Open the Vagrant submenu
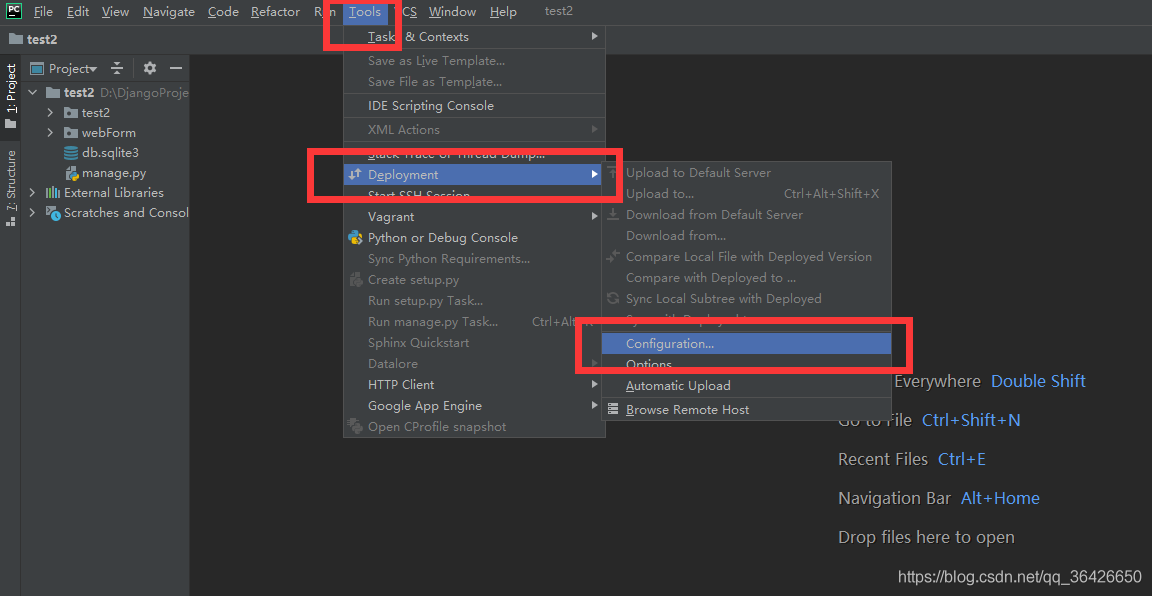 click(474, 217)
